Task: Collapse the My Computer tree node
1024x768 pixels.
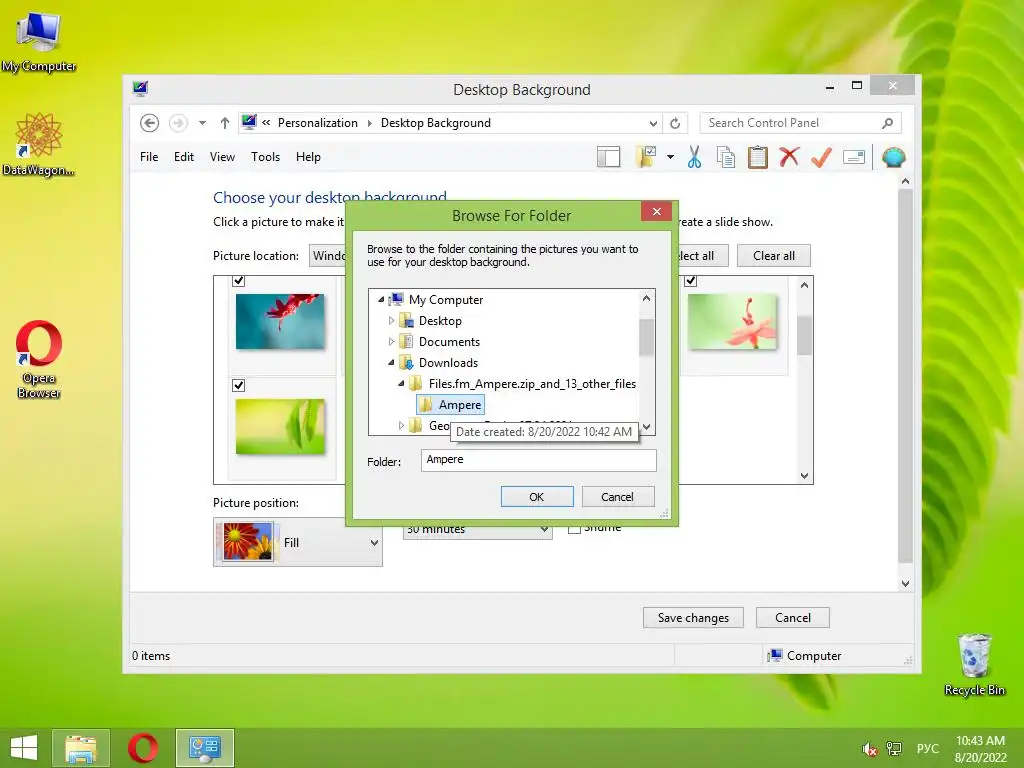Action: click(x=381, y=300)
